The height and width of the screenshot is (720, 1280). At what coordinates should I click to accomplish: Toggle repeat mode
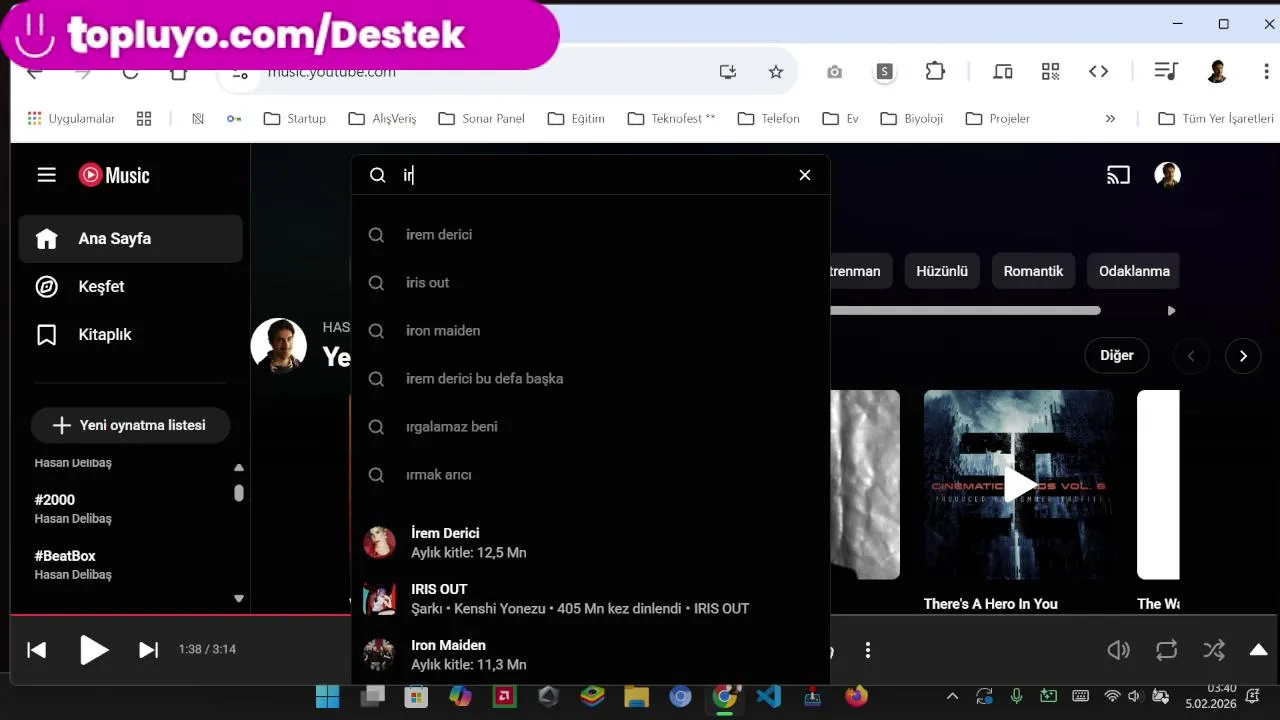pos(1166,650)
